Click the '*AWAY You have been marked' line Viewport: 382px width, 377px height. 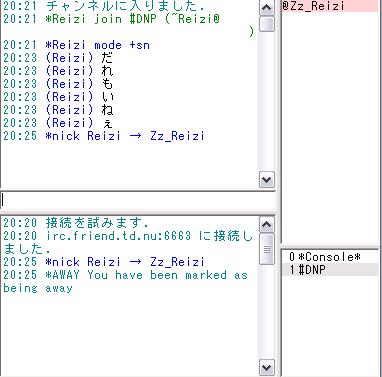(125, 281)
